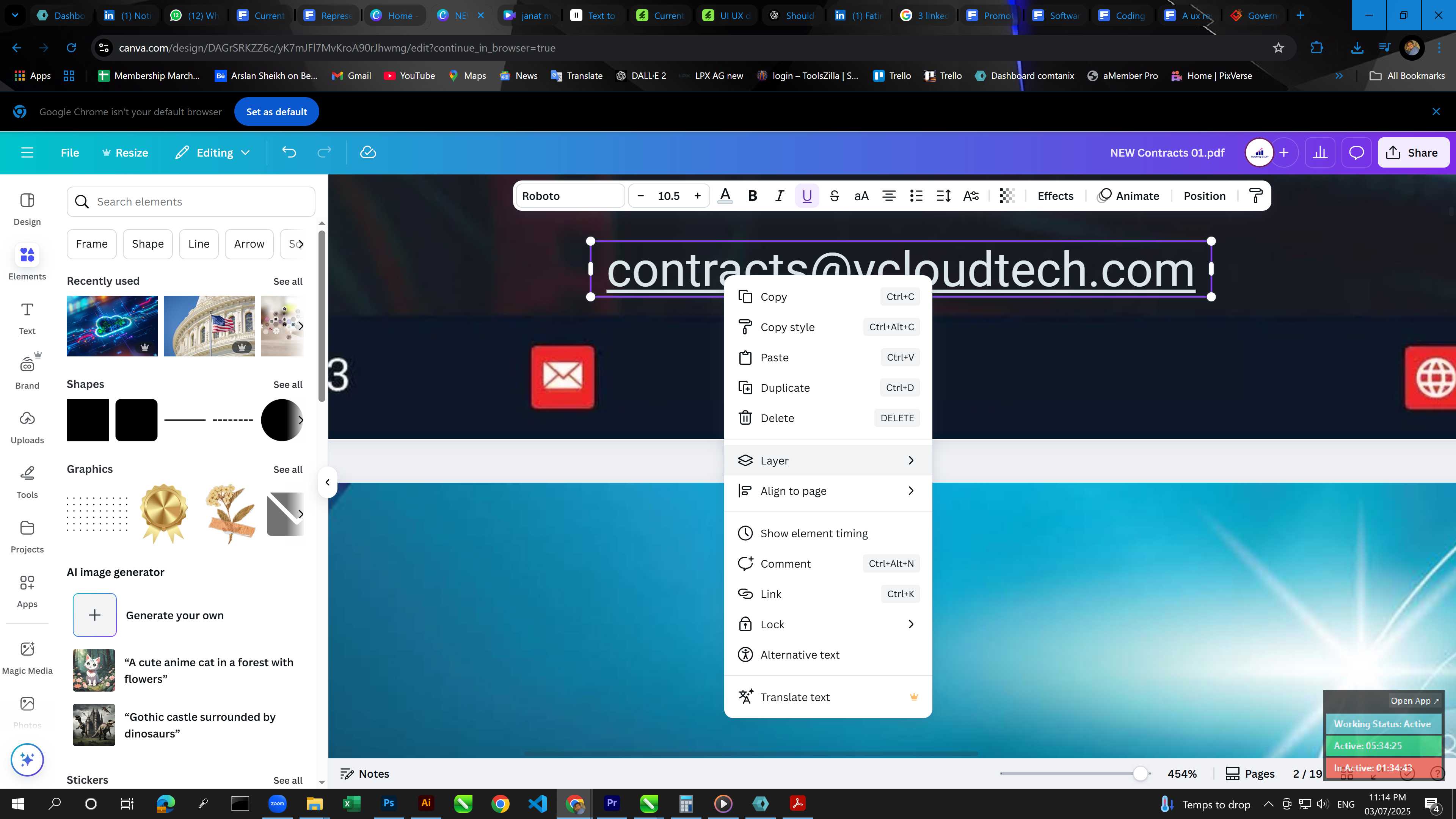This screenshot has width=1456, height=819.
Task: Select Copy style from context menu
Action: click(x=828, y=327)
